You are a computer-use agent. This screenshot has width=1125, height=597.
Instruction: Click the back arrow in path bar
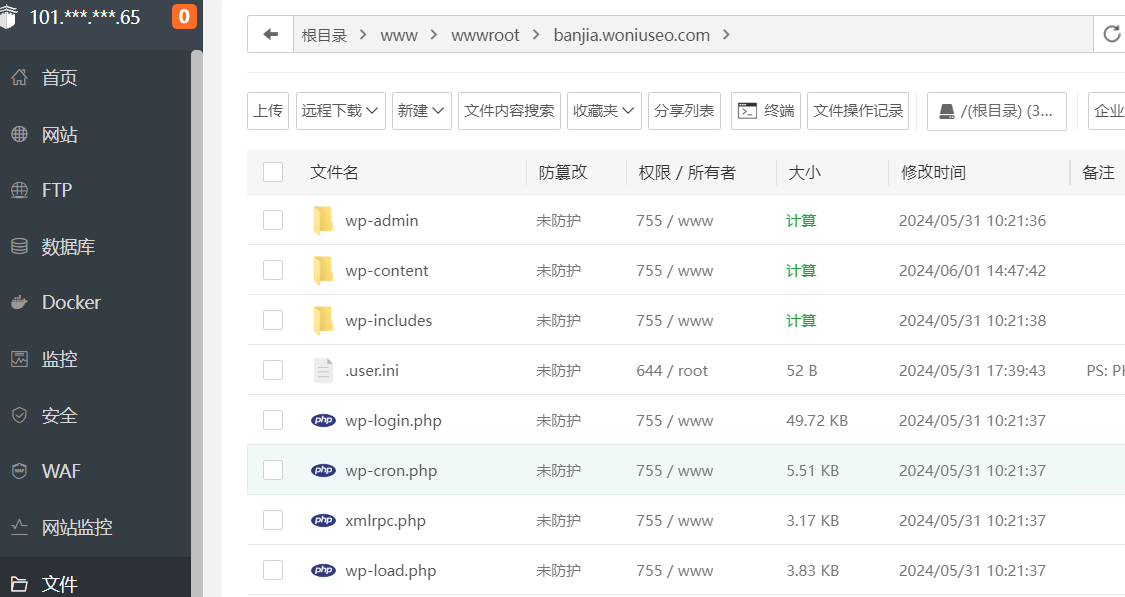point(270,35)
